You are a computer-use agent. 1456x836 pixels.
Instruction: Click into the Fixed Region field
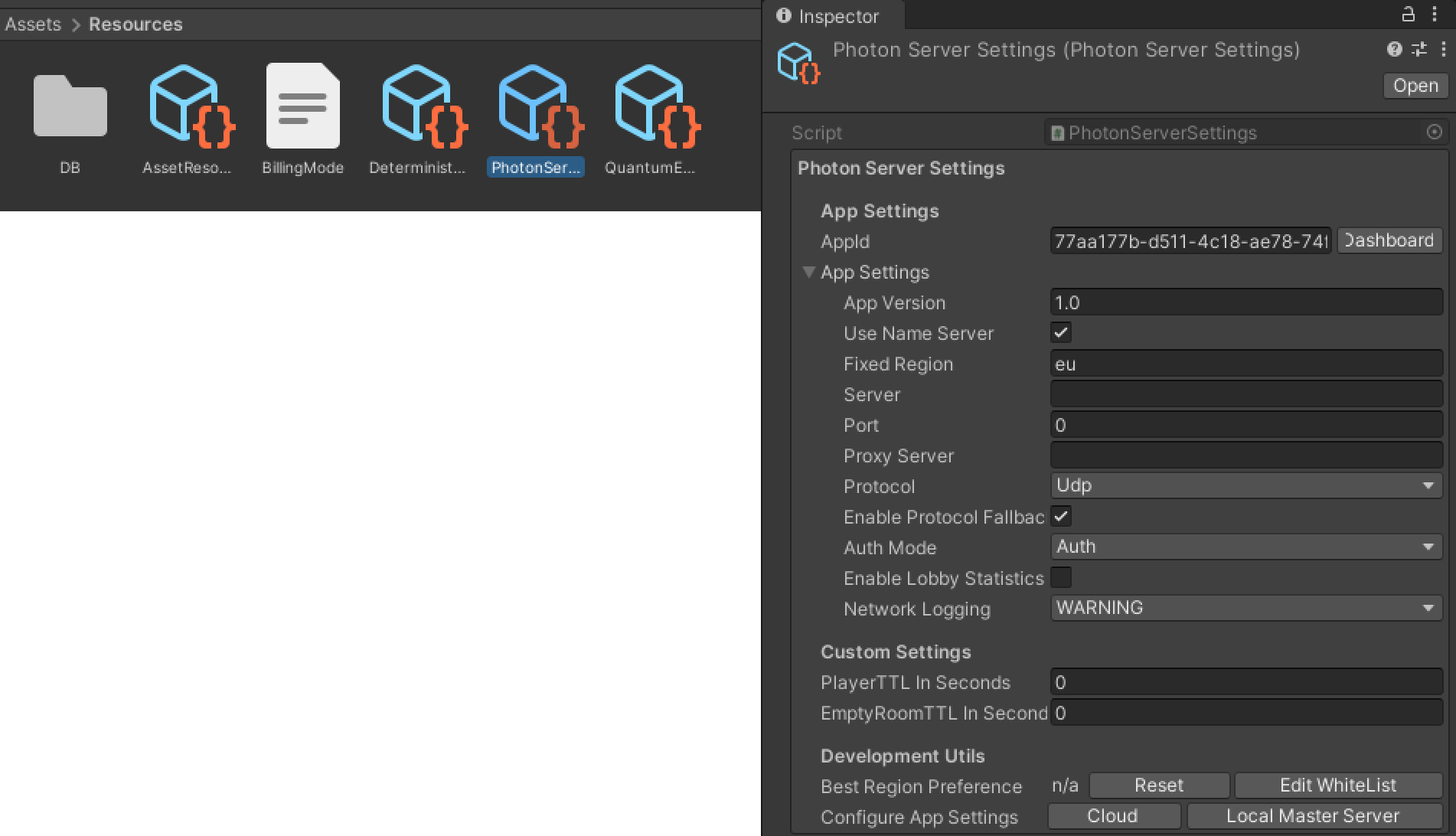coord(1245,364)
